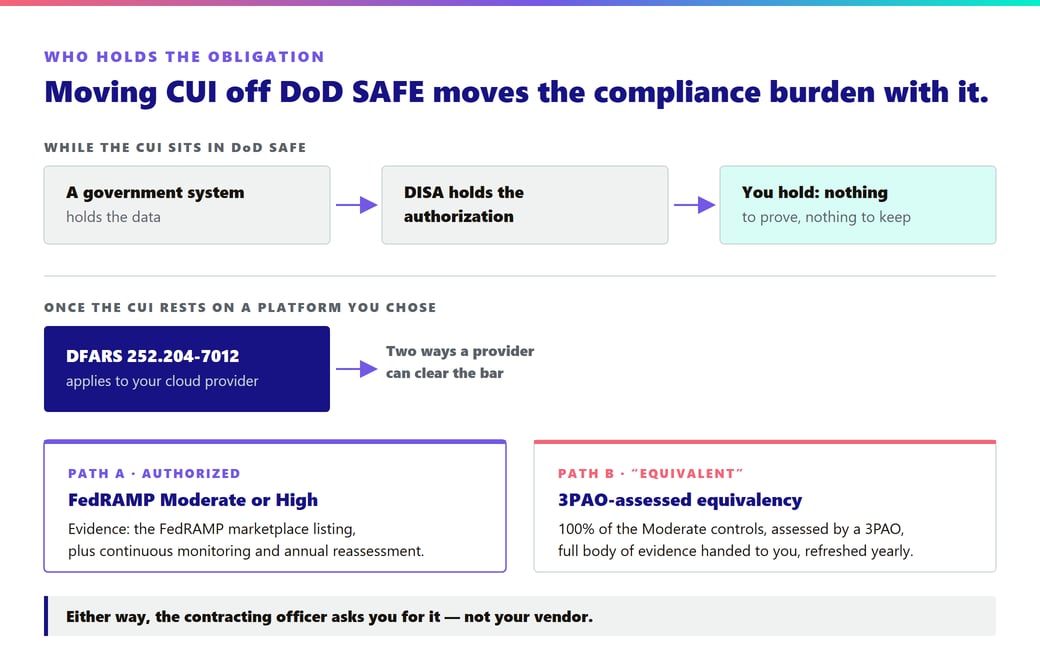The height and width of the screenshot is (660, 1040).
Task: Click 'applies to your cloud provider' text
Action: (x=162, y=381)
